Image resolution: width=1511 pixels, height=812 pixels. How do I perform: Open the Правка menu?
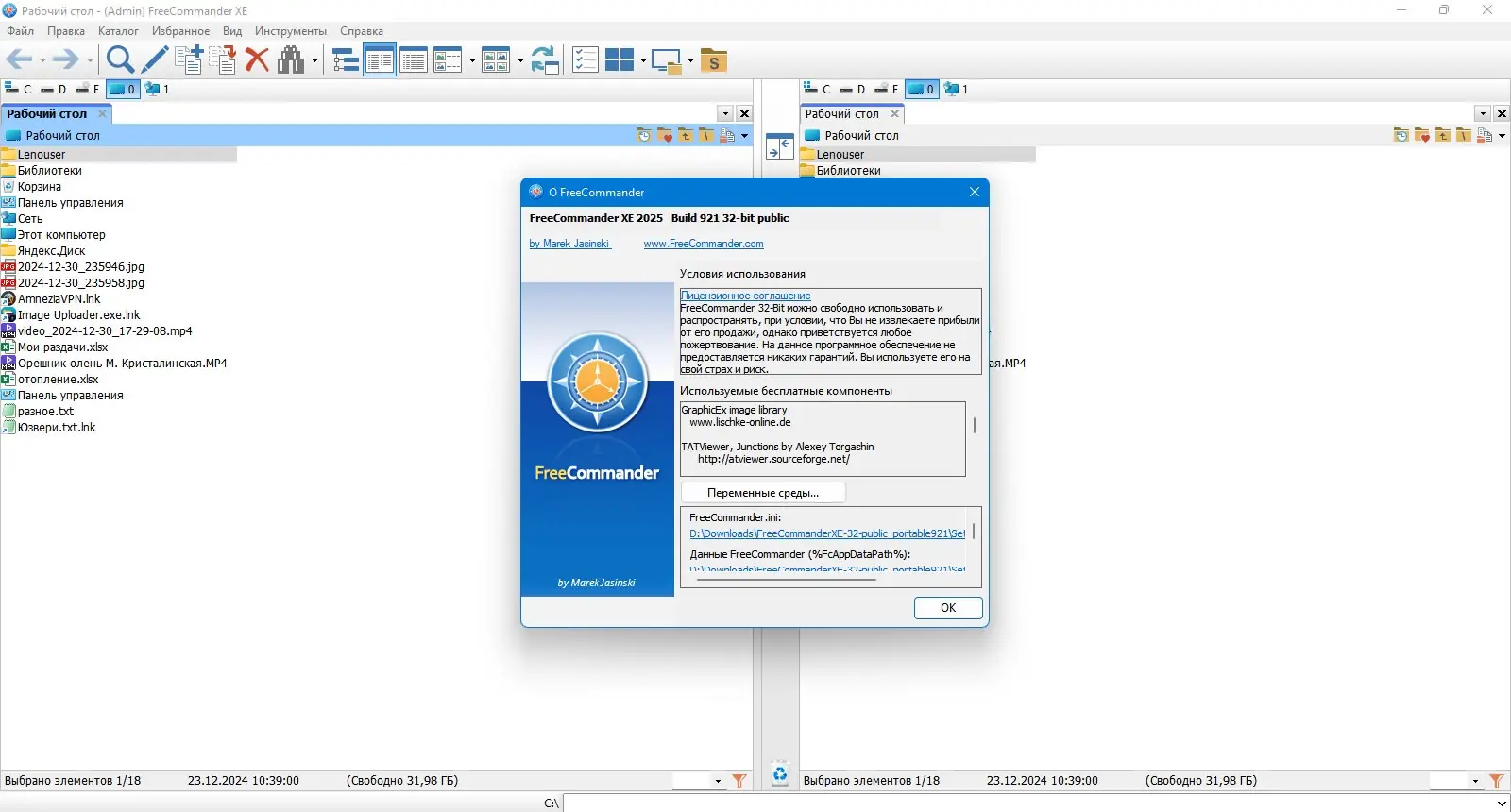[x=66, y=31]
